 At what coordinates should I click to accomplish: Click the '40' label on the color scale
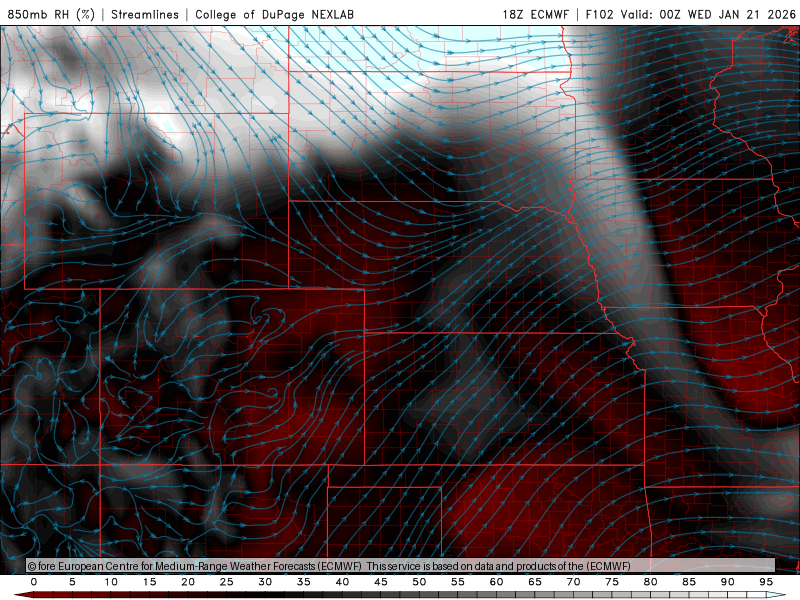click(342, 582)
